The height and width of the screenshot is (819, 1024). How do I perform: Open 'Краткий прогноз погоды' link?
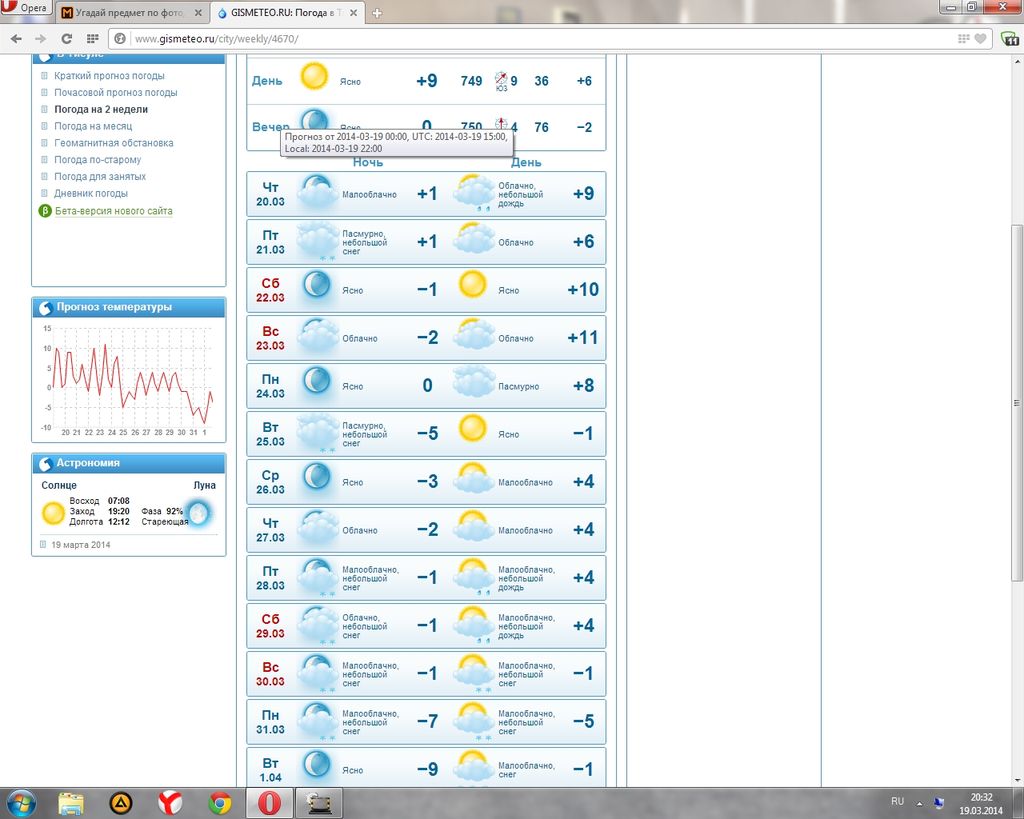coord(109,76)
